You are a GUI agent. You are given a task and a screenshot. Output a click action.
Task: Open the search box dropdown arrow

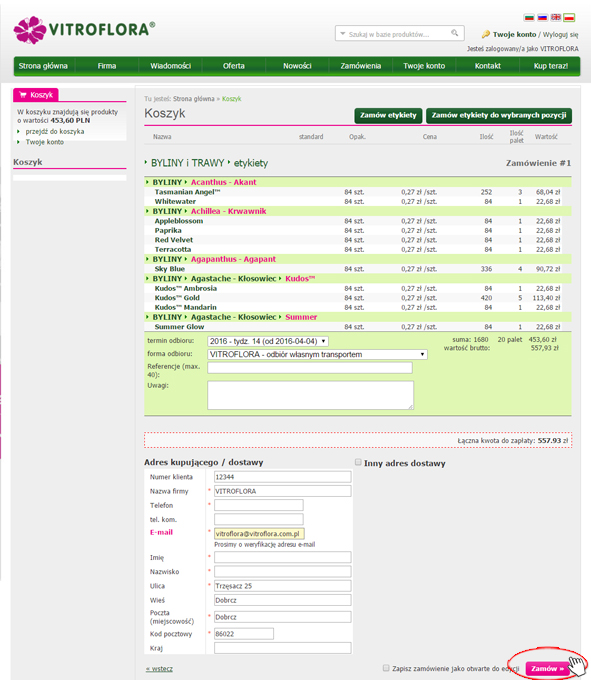click(343, 33)
